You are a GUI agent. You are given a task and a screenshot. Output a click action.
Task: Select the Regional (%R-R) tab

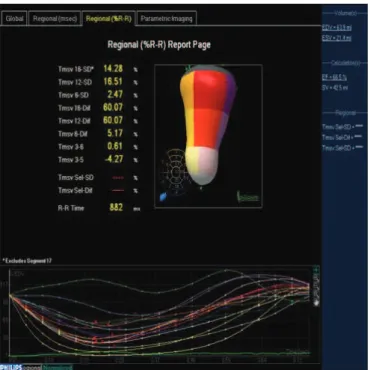[109, 18]
